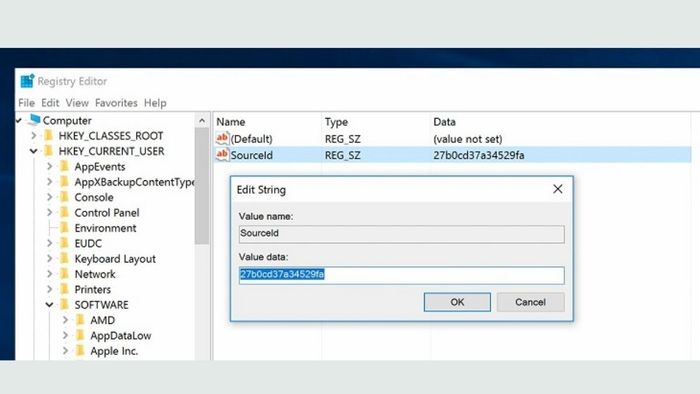Select the Apple Inc. folder icon

coord(80,351)
